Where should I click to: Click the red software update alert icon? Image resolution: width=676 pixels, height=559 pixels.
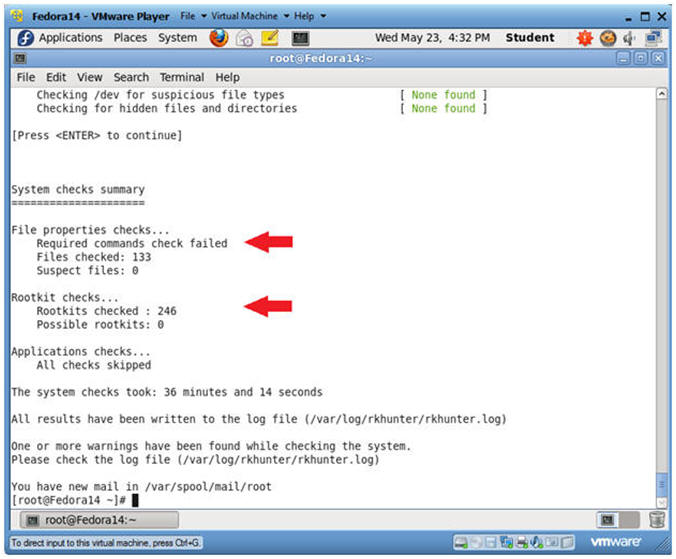point(585,38)
